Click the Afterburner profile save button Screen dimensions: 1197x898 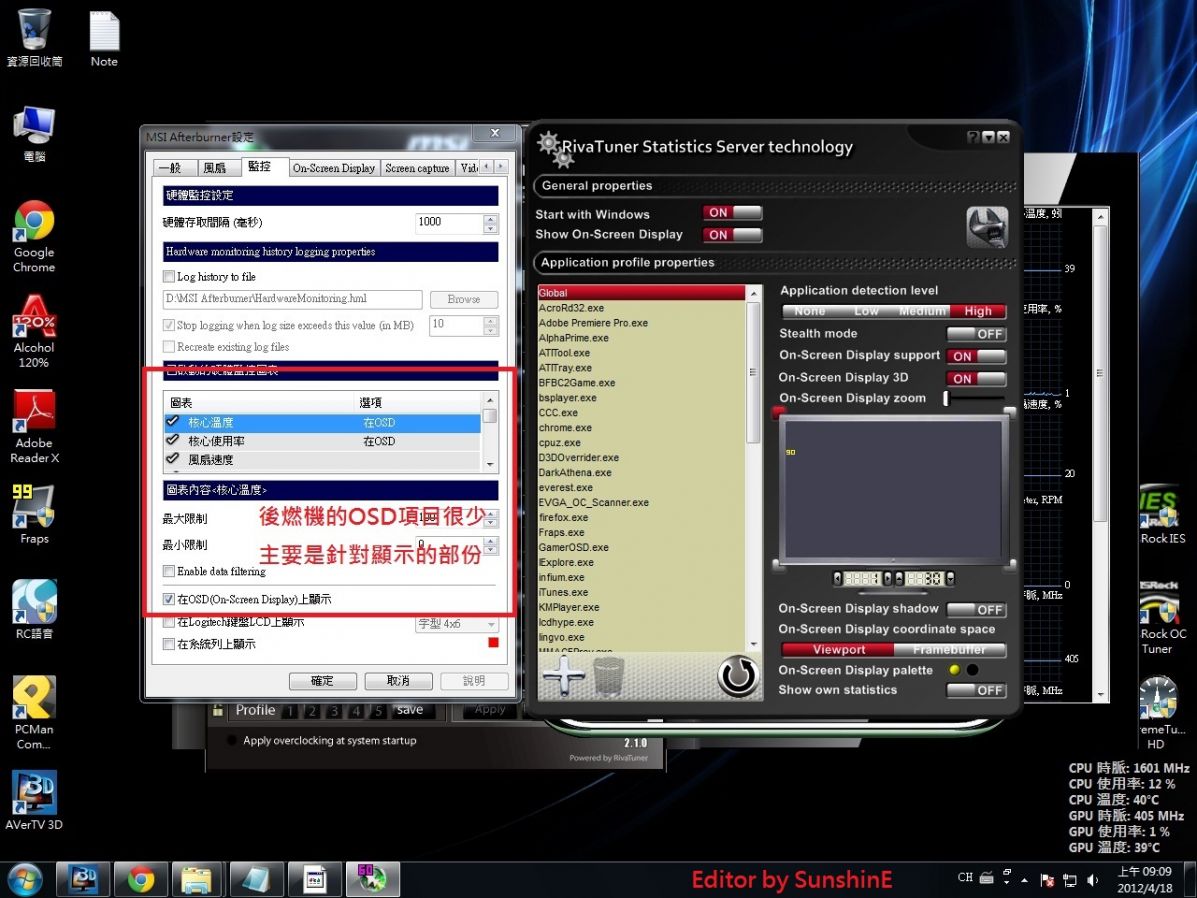pos(410,710)
